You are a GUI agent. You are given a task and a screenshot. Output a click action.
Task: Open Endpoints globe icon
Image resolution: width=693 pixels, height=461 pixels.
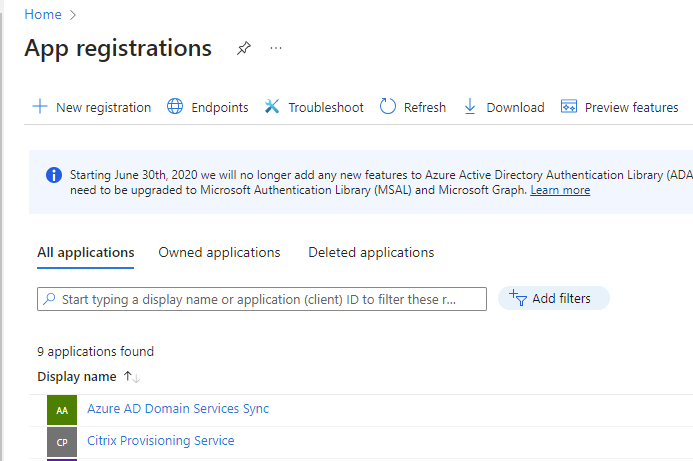[175, 107]
